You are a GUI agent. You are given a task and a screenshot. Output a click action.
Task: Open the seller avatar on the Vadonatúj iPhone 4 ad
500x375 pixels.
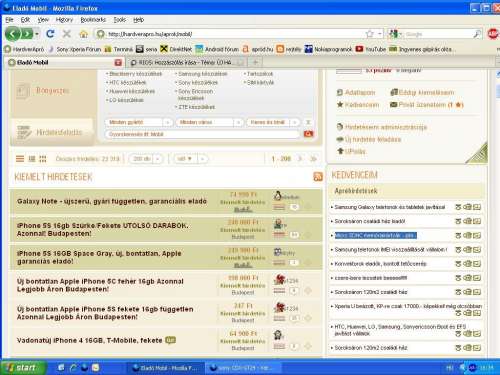pos(278,335)
